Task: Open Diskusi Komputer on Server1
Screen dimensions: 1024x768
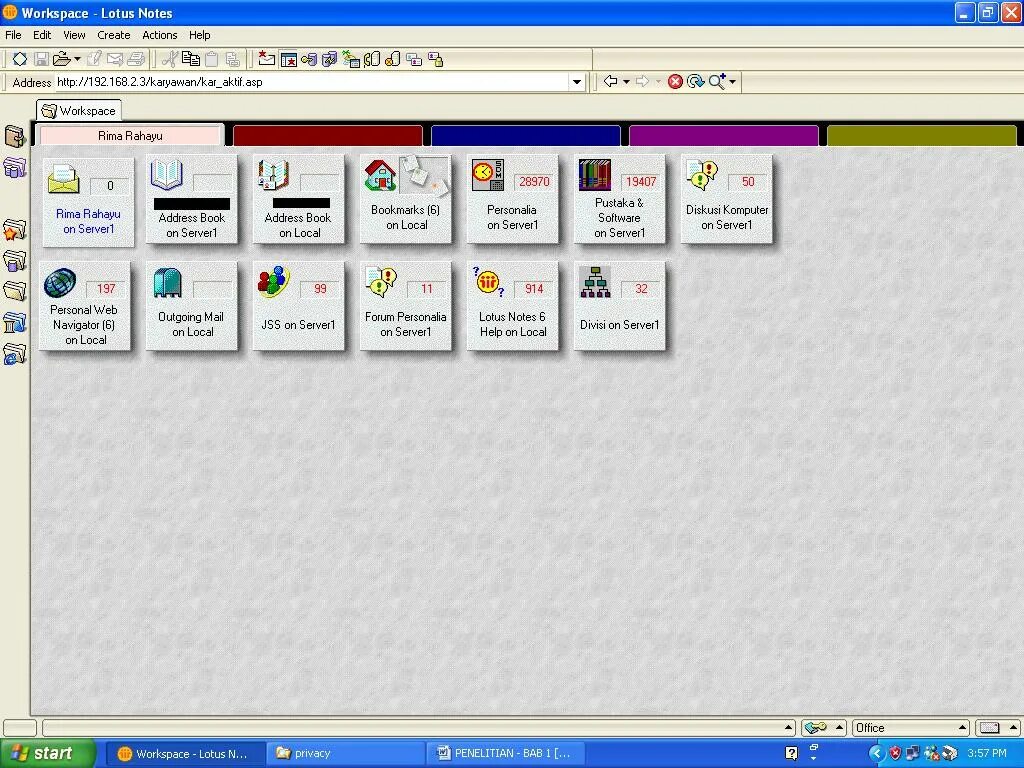Action: (x=727, y=198)
